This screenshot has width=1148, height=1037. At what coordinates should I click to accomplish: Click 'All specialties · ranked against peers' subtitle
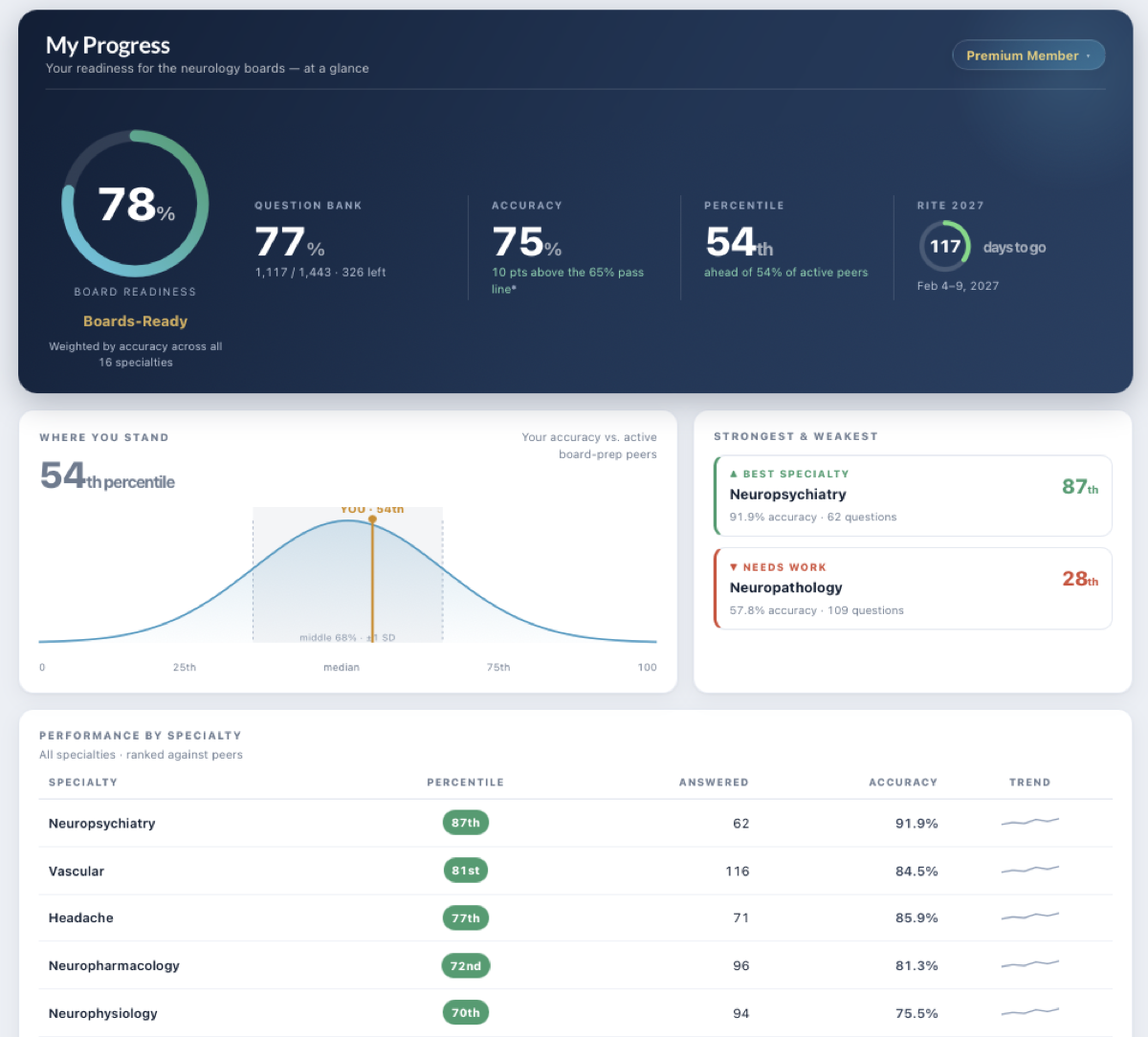point(141,755)
